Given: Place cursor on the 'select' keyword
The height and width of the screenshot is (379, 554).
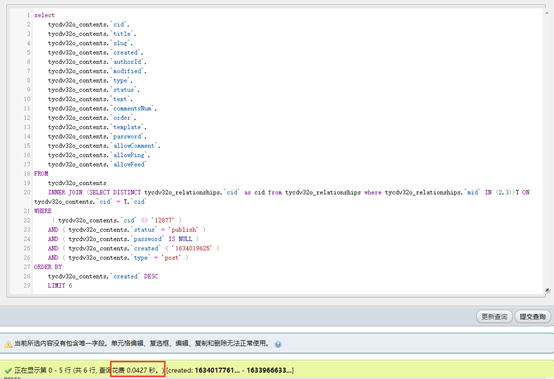Looking at the screenshot, I should pos(45,15).
